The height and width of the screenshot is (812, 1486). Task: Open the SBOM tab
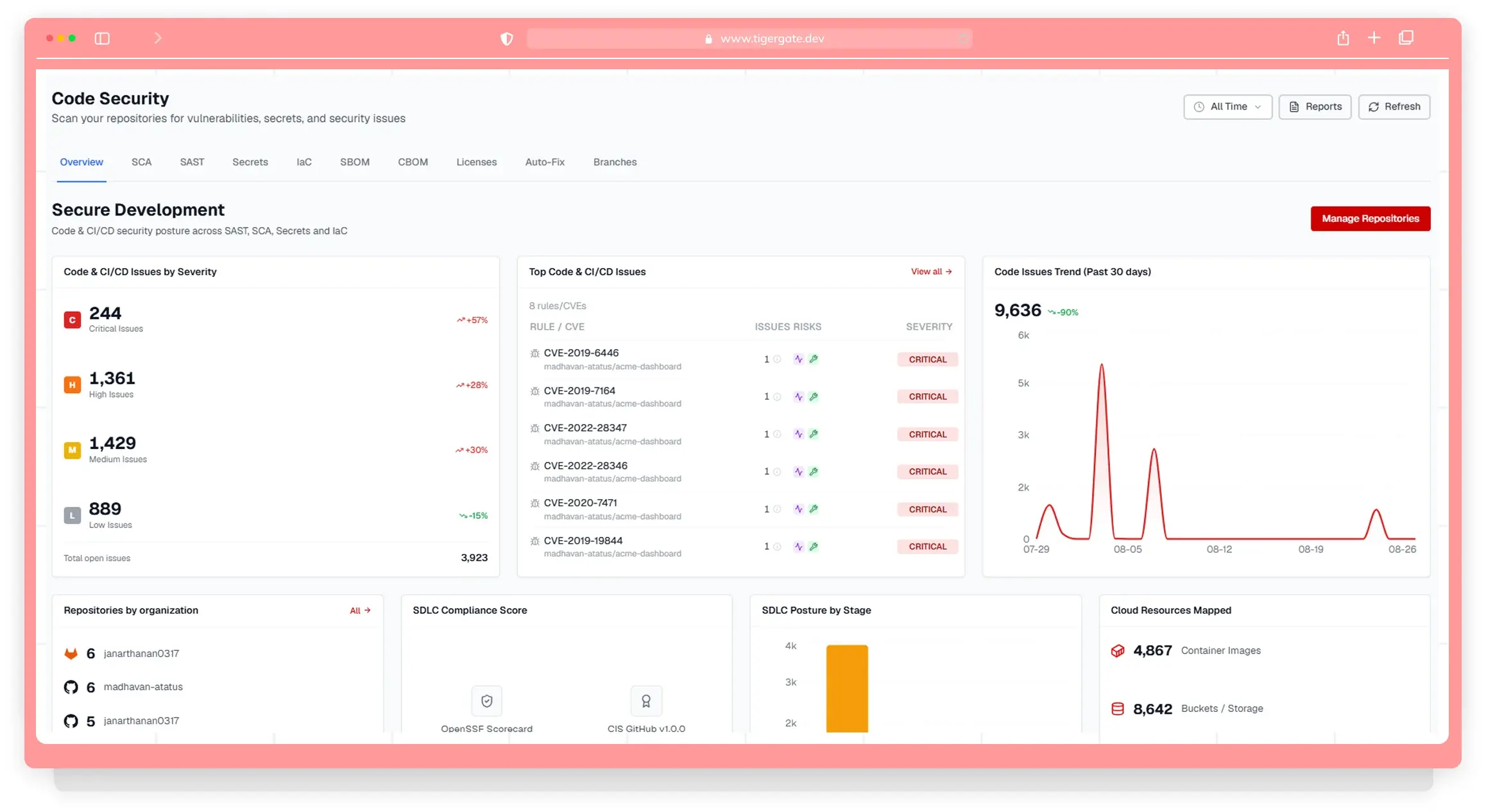(355, 162)
